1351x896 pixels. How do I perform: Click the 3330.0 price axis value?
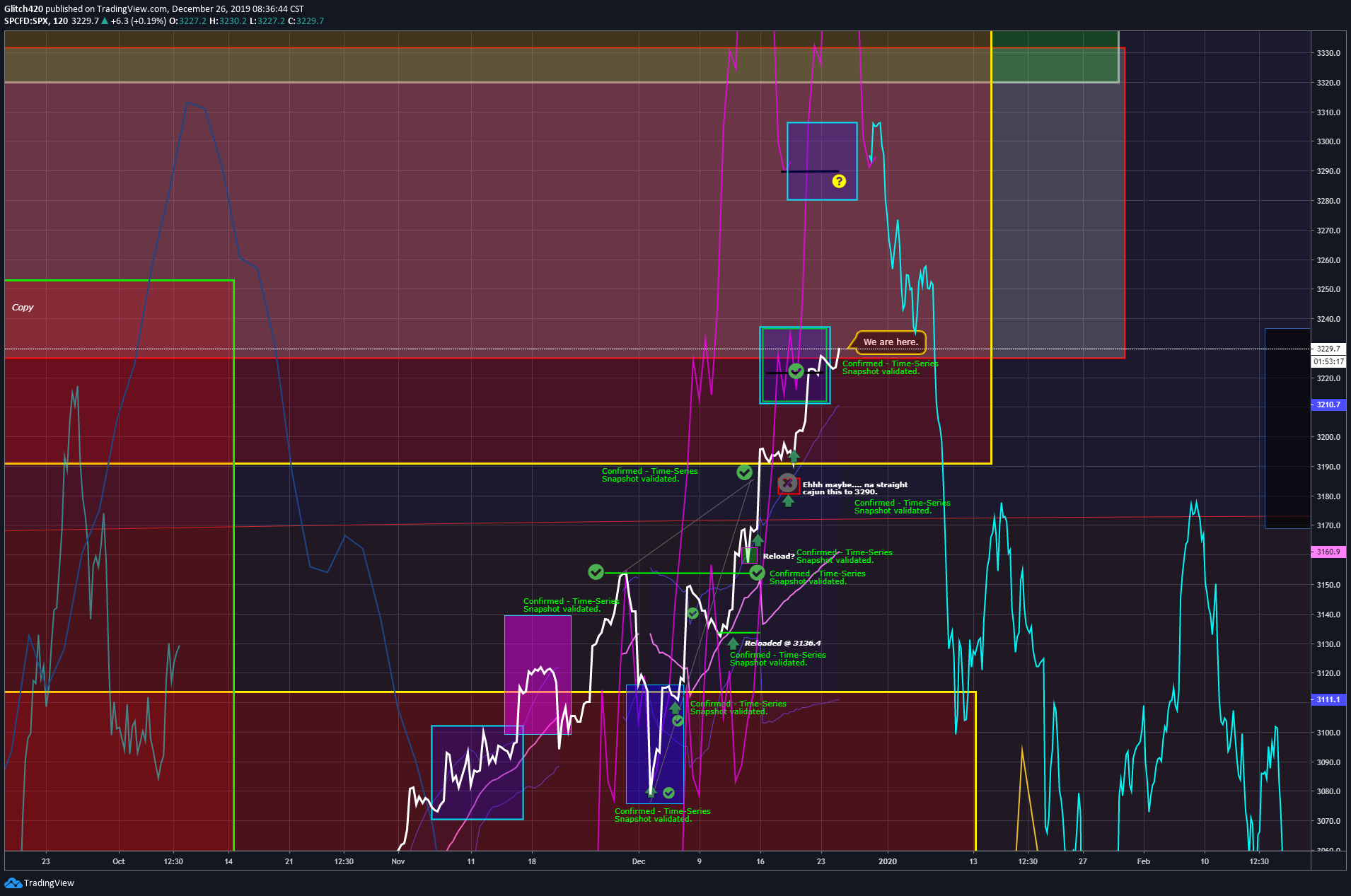point(1328,53)
